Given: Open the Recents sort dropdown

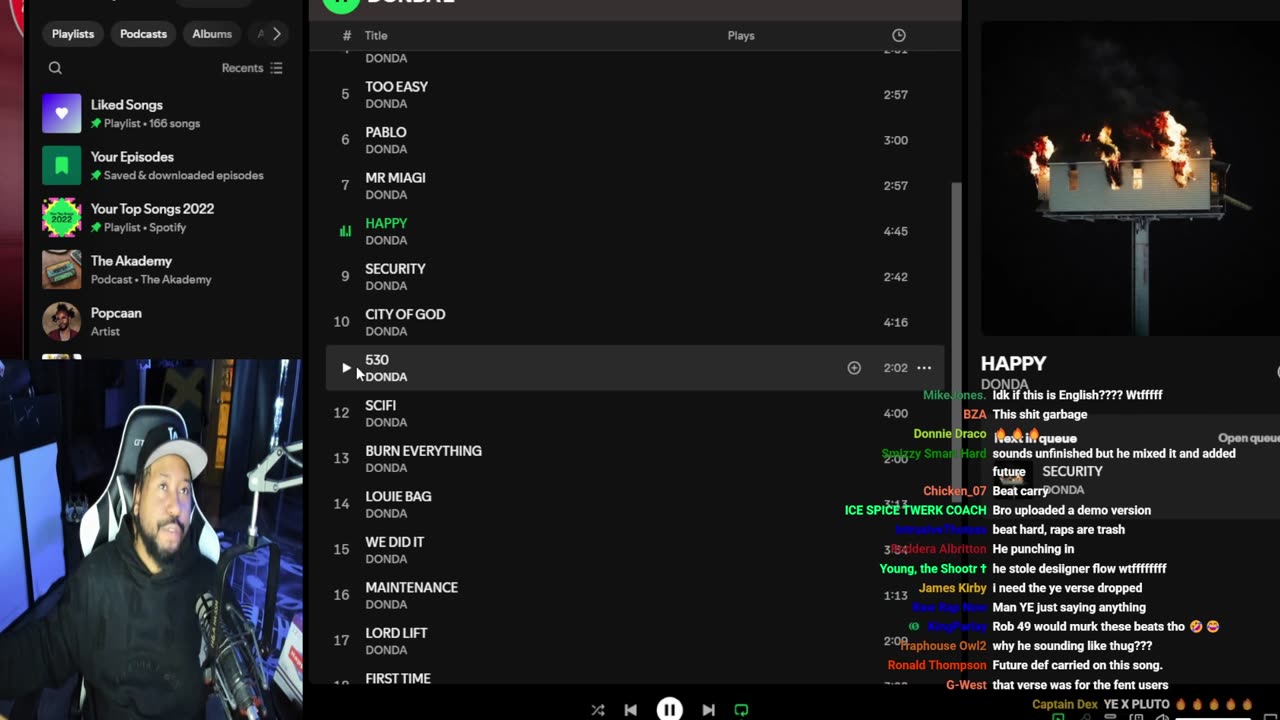Looking at the screenshot, I should [252, 68].
